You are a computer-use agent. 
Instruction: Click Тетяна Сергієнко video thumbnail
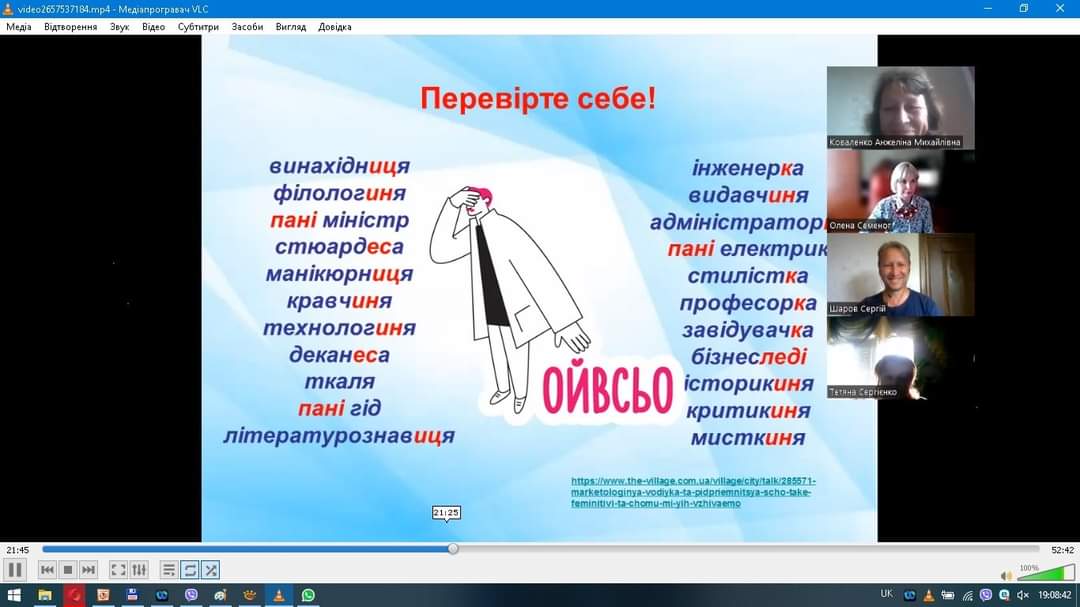point(901,358)
